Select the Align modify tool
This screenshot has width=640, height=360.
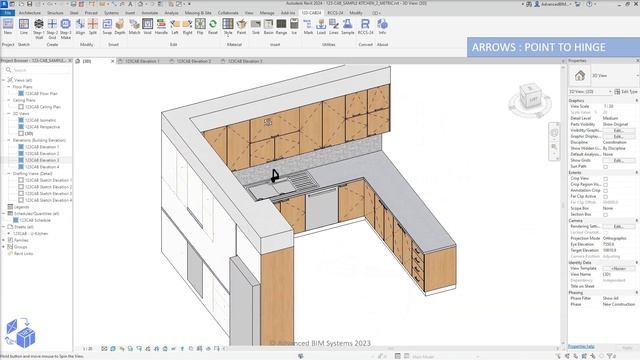(x=80, y=27)
